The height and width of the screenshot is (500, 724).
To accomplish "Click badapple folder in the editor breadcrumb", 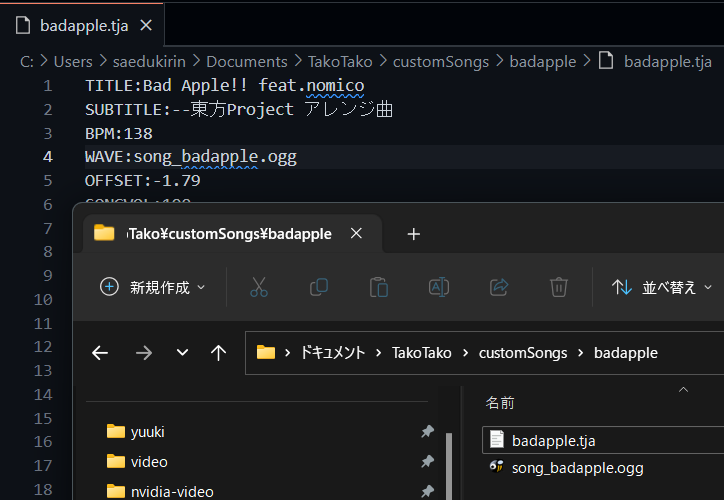I will pos(543,61).
